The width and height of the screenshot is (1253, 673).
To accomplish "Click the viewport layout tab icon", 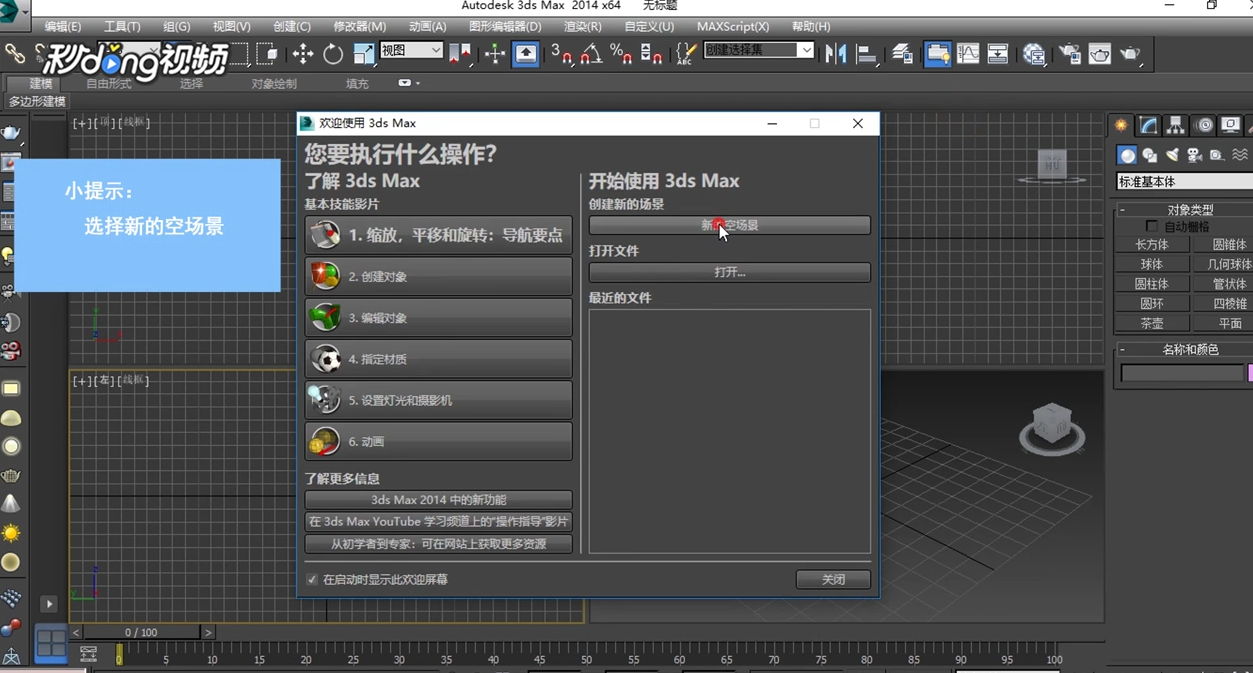I will [51, 643].
